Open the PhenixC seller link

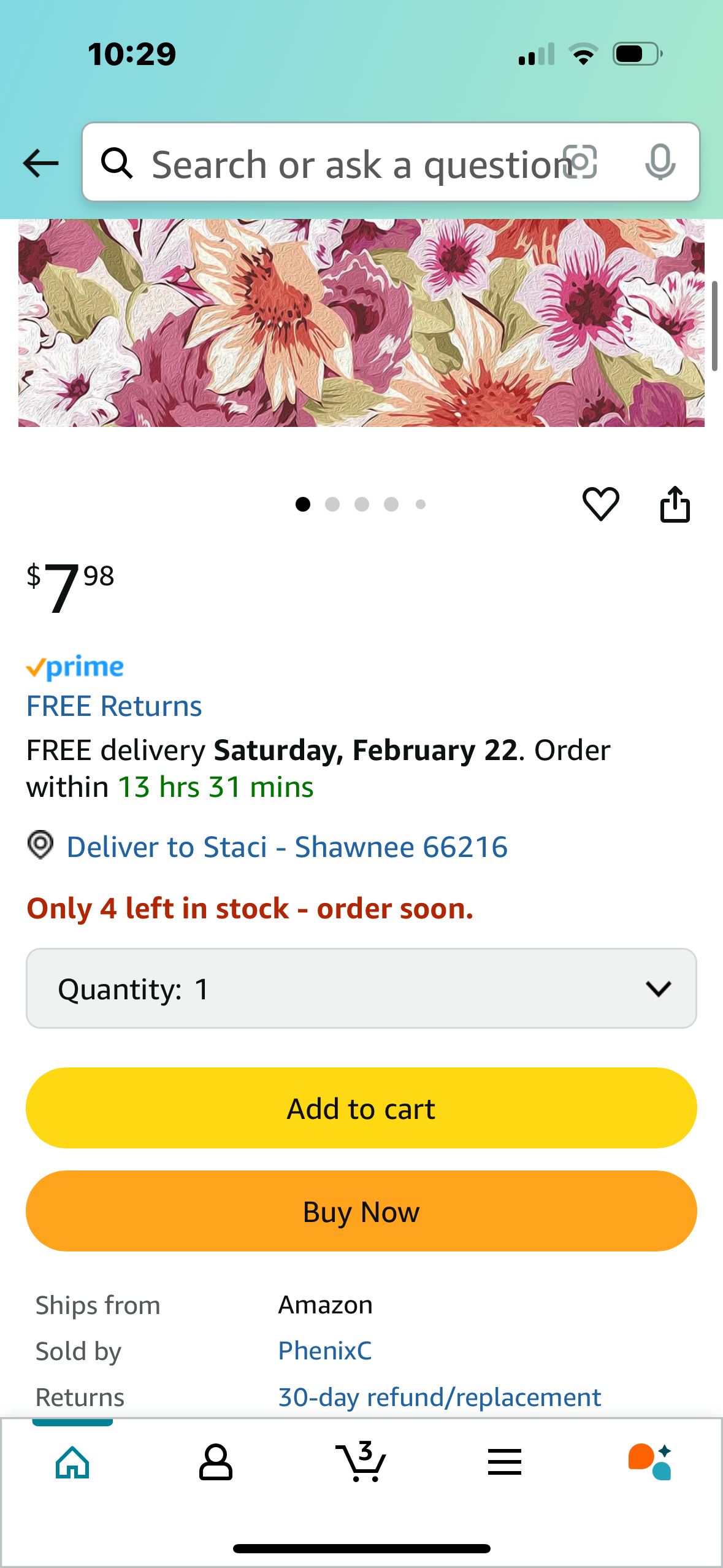(x=325, y=1350)
